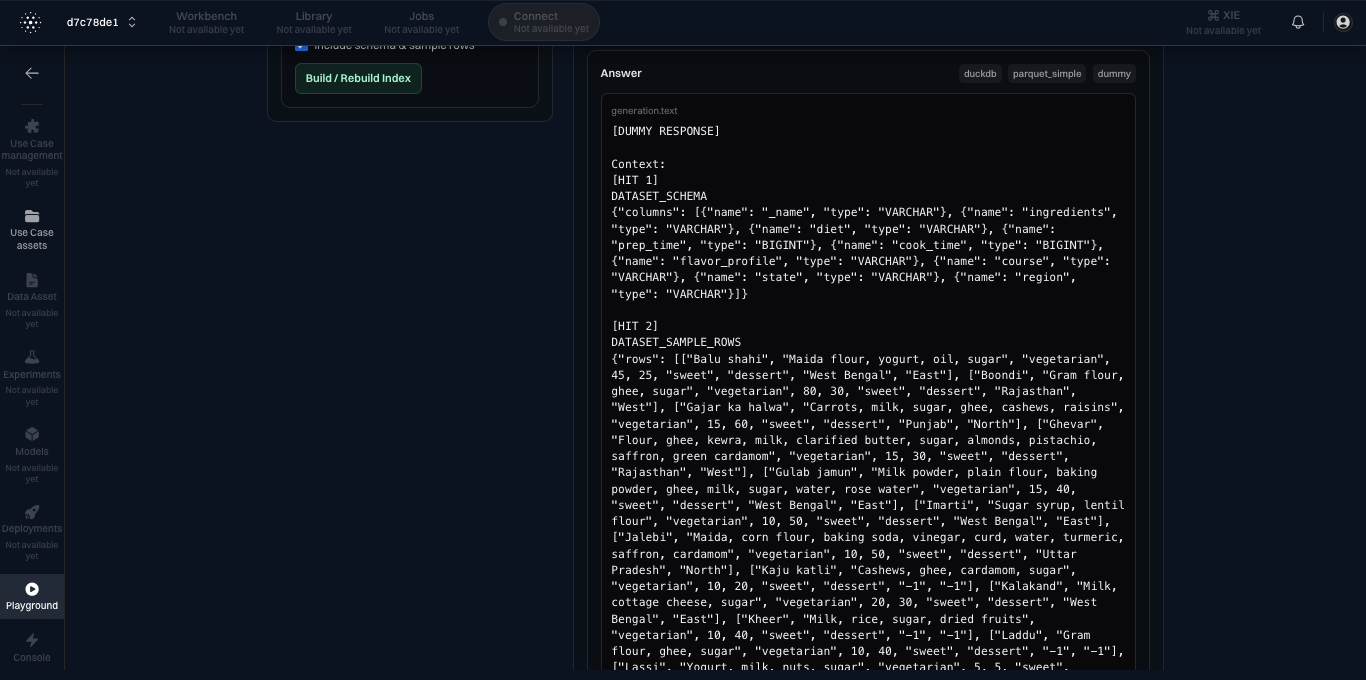Go back with the sidebar arrow
This screenshot has width=1366, height=680.
pyautogui.click(x=32, y=73)
